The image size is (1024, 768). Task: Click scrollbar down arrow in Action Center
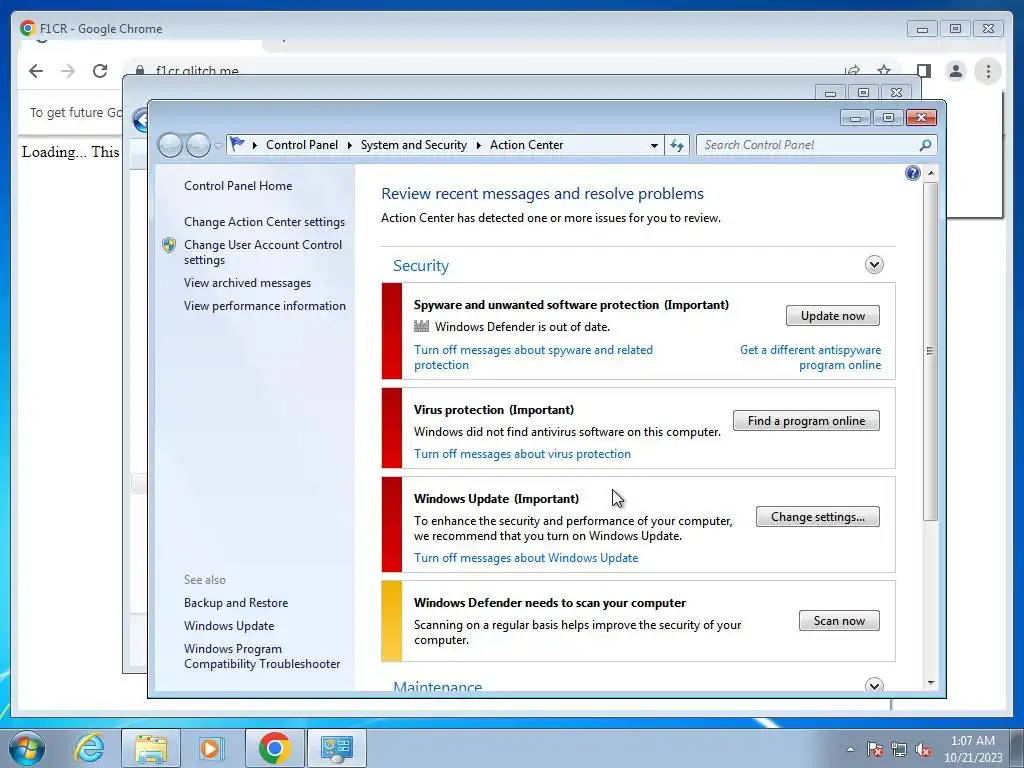(x=931, y=683)
